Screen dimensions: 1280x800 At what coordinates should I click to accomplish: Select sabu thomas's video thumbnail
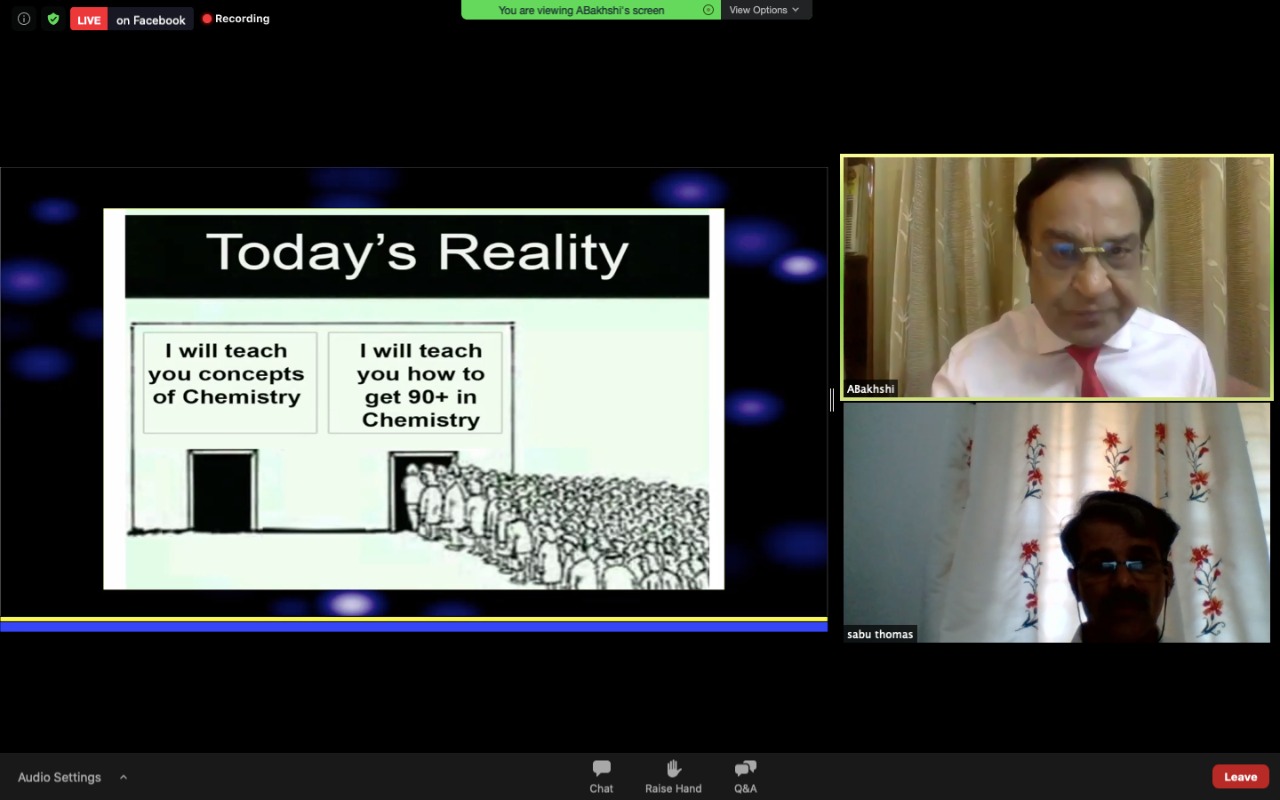(1056, 522)
